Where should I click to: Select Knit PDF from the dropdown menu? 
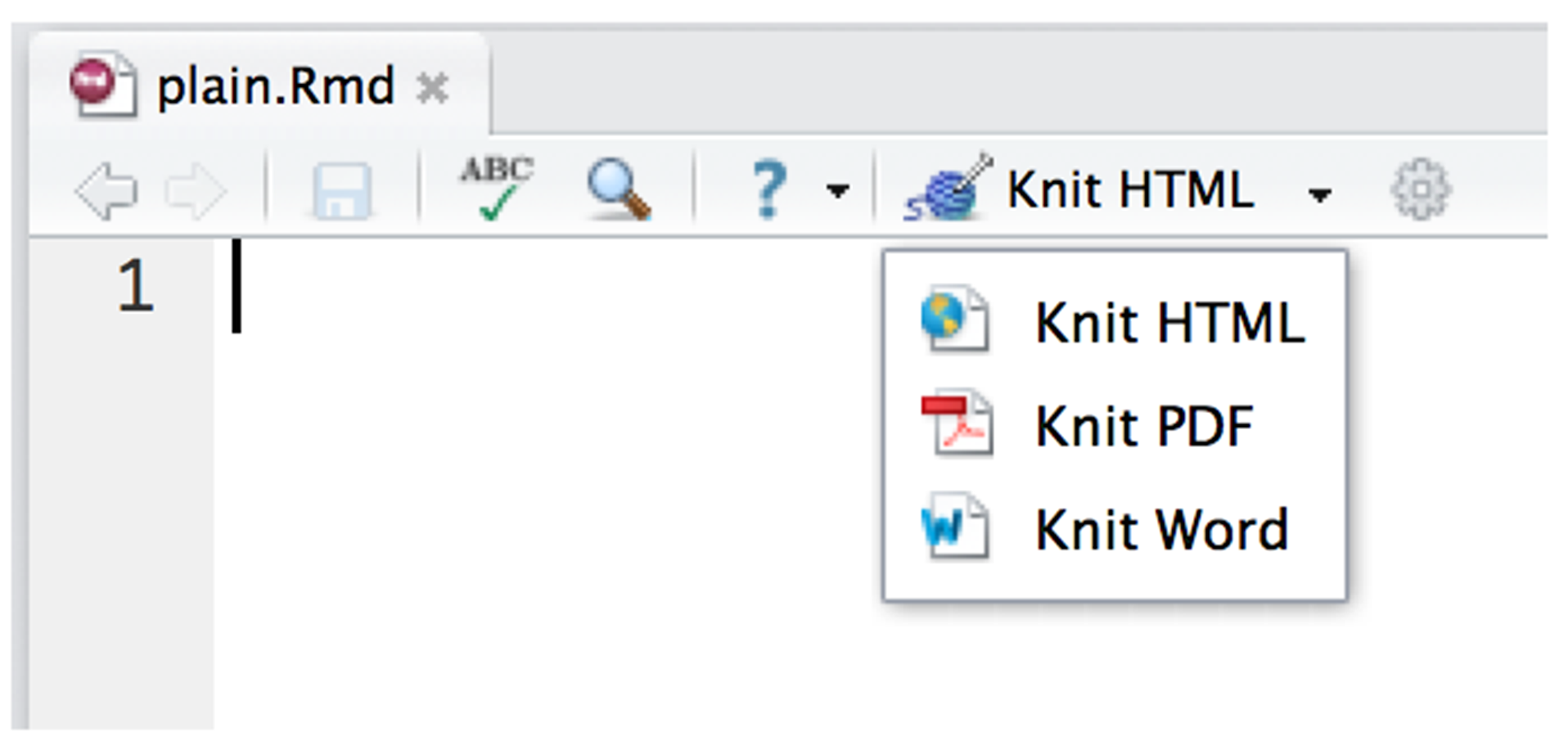tap(1143, 425)
